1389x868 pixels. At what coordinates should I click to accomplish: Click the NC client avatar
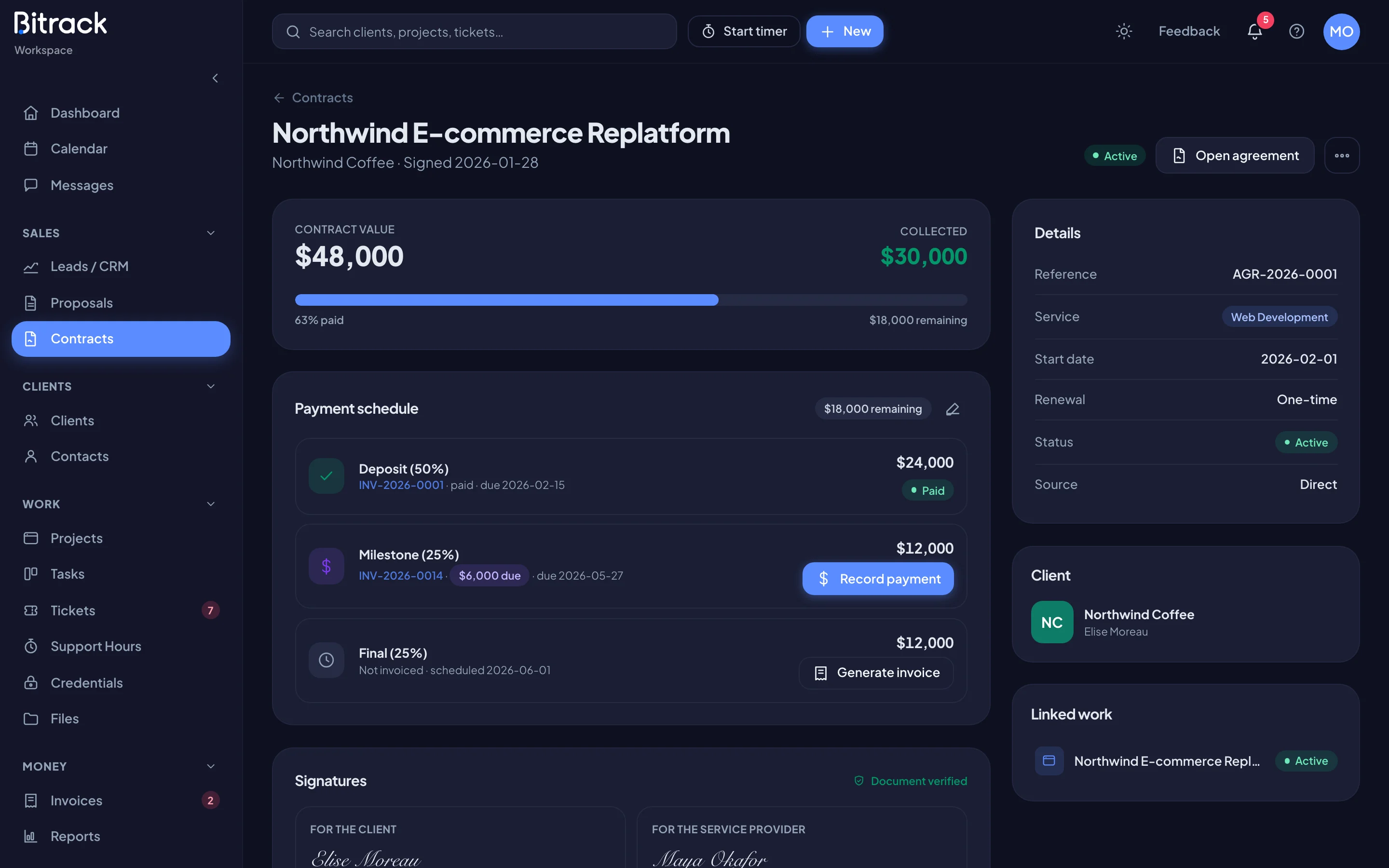click(1051, 622)
